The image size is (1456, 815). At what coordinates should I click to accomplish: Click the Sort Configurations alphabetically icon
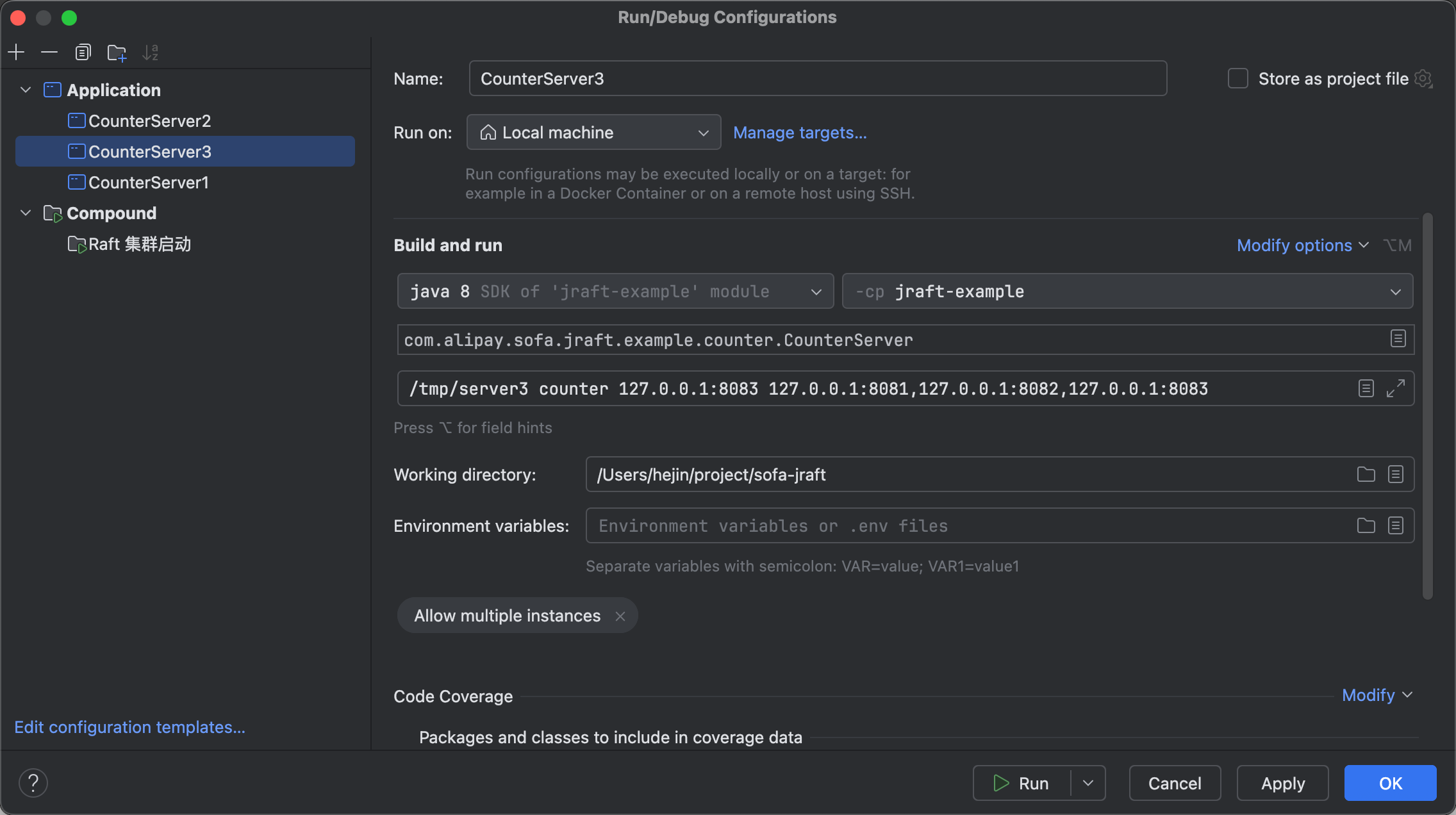(x=151, y=52)
